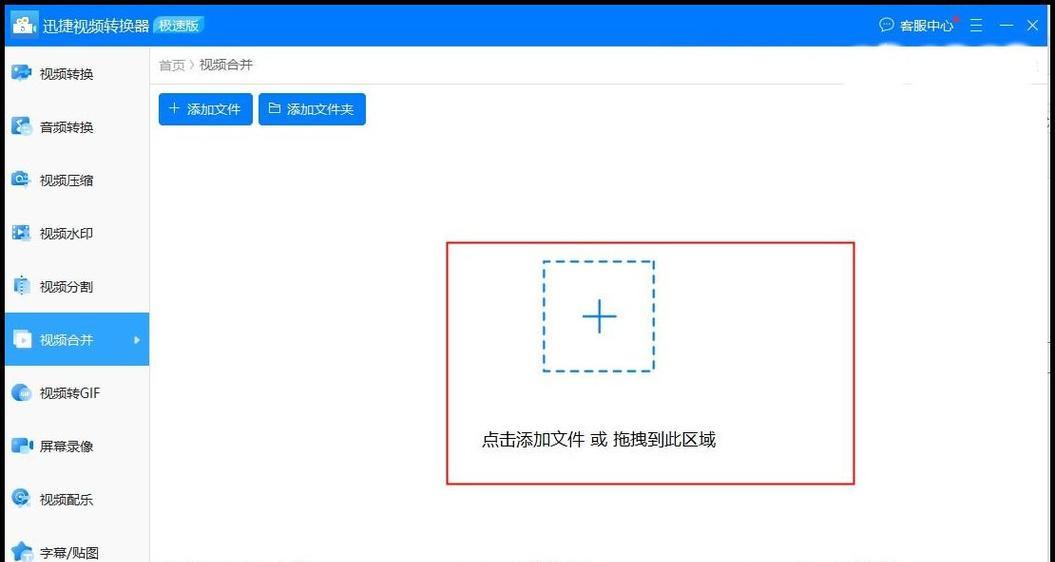Image resolution: width=1055 pixels, height=562 pixels.
Task: Click the dashed plus box to add file
Action: pyautogui.click(x=598, y=316)
